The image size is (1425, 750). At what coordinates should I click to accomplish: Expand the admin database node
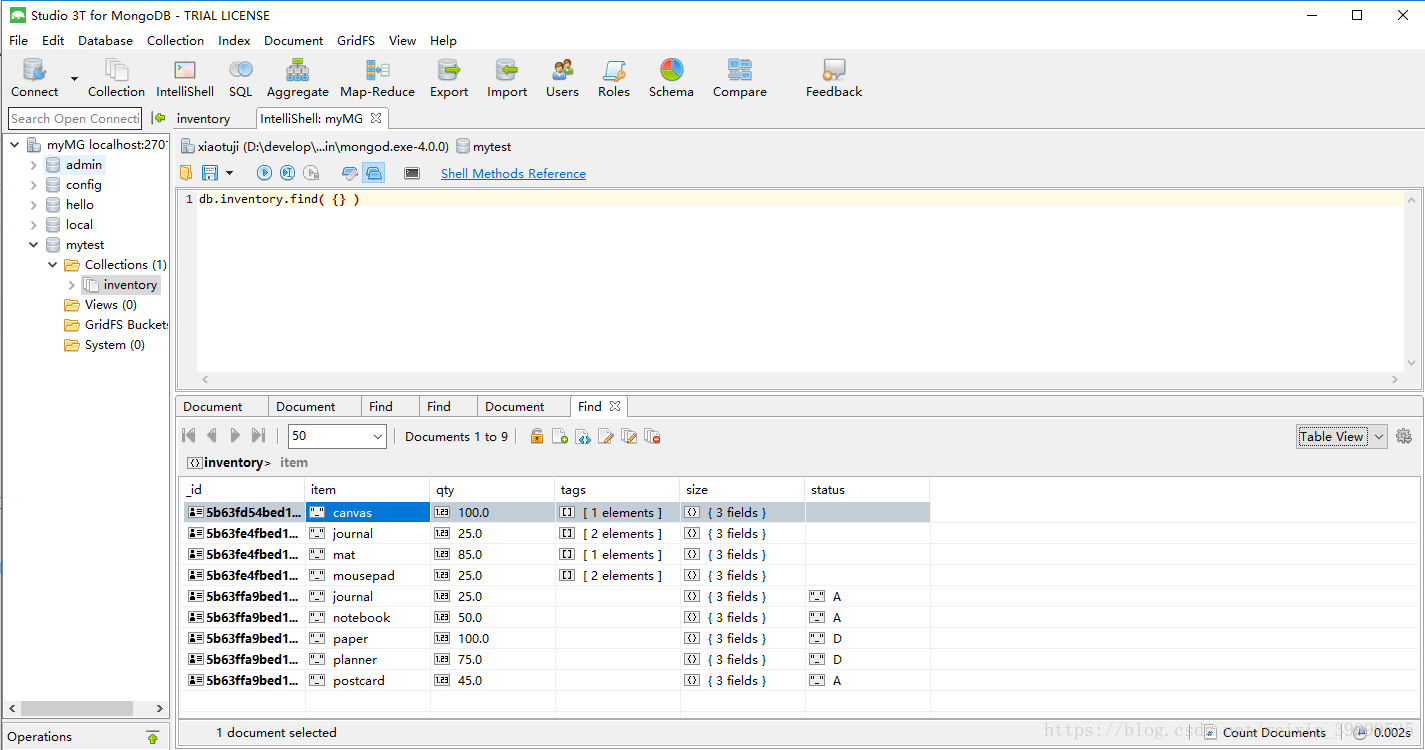pos(33,165)
